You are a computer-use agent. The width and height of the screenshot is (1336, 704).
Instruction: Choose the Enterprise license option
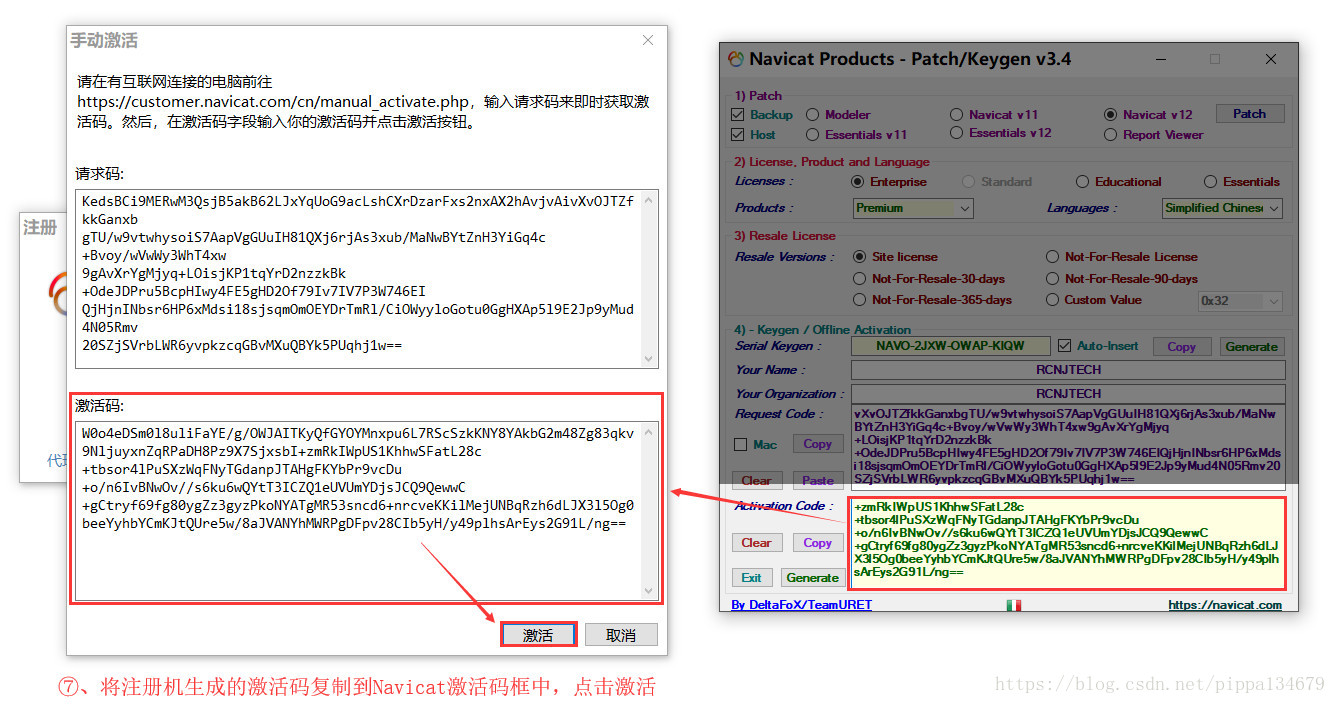857,182
